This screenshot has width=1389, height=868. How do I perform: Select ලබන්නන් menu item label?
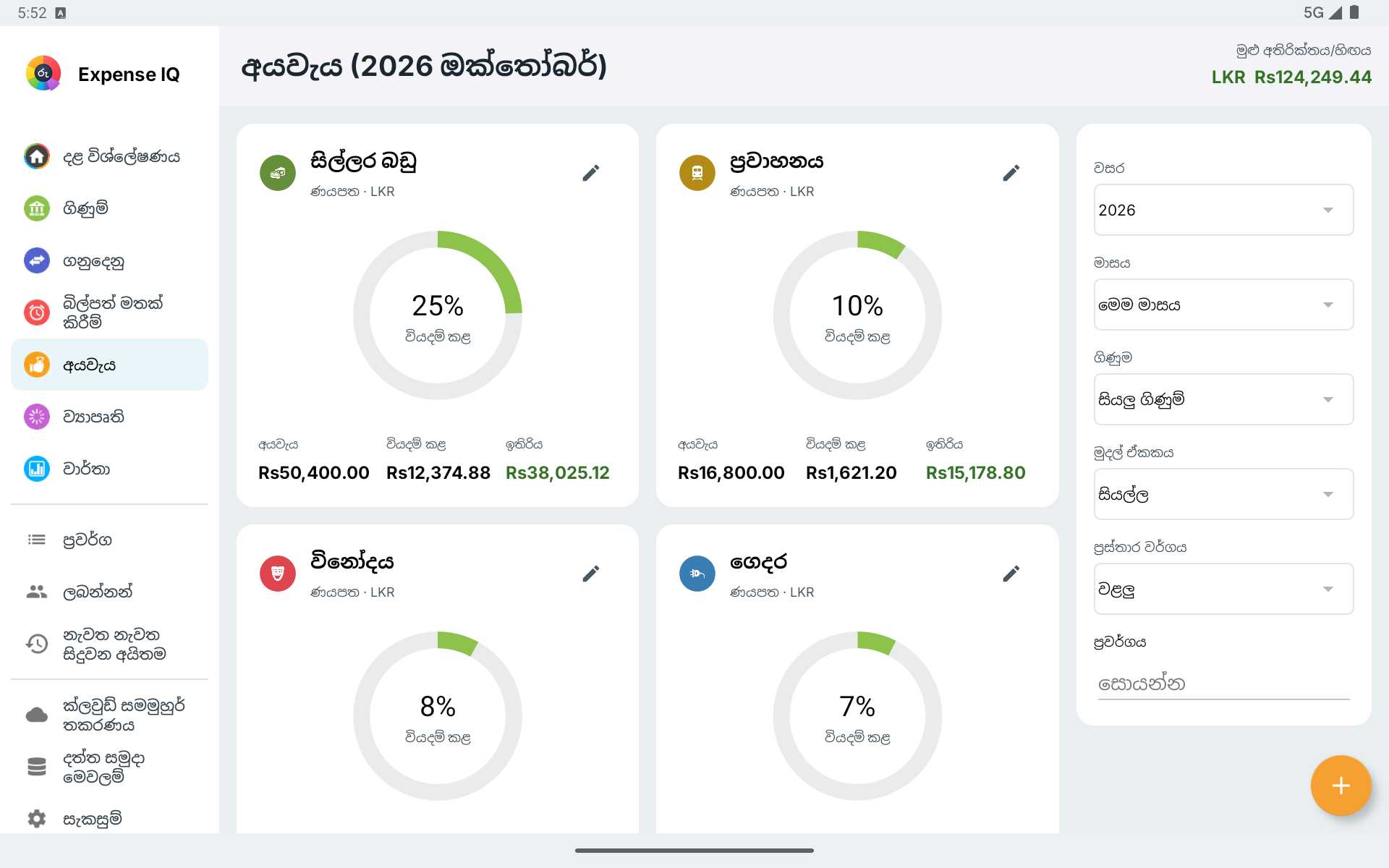(x=98, y=592)
